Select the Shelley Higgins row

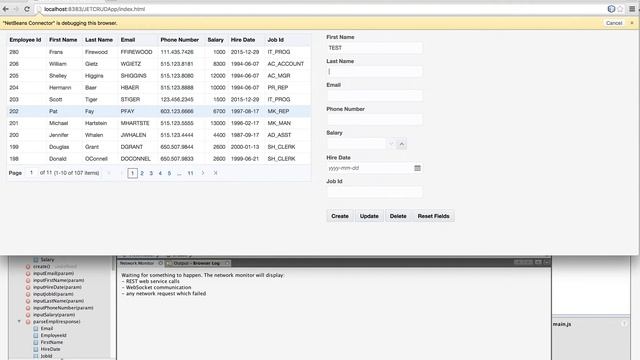pyautogui.click(x=159, y=76)
